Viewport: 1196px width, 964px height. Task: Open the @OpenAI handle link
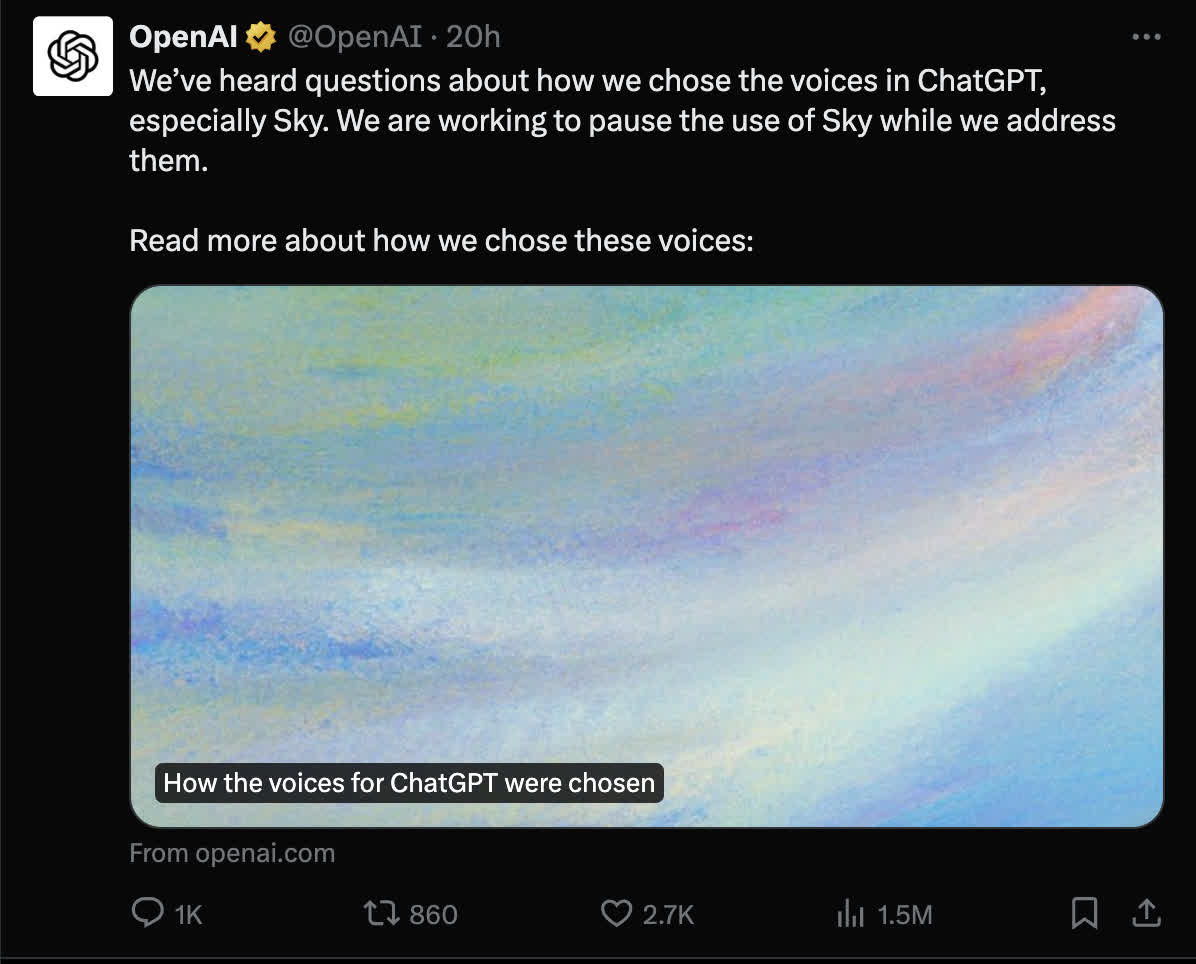pos(355,37)
